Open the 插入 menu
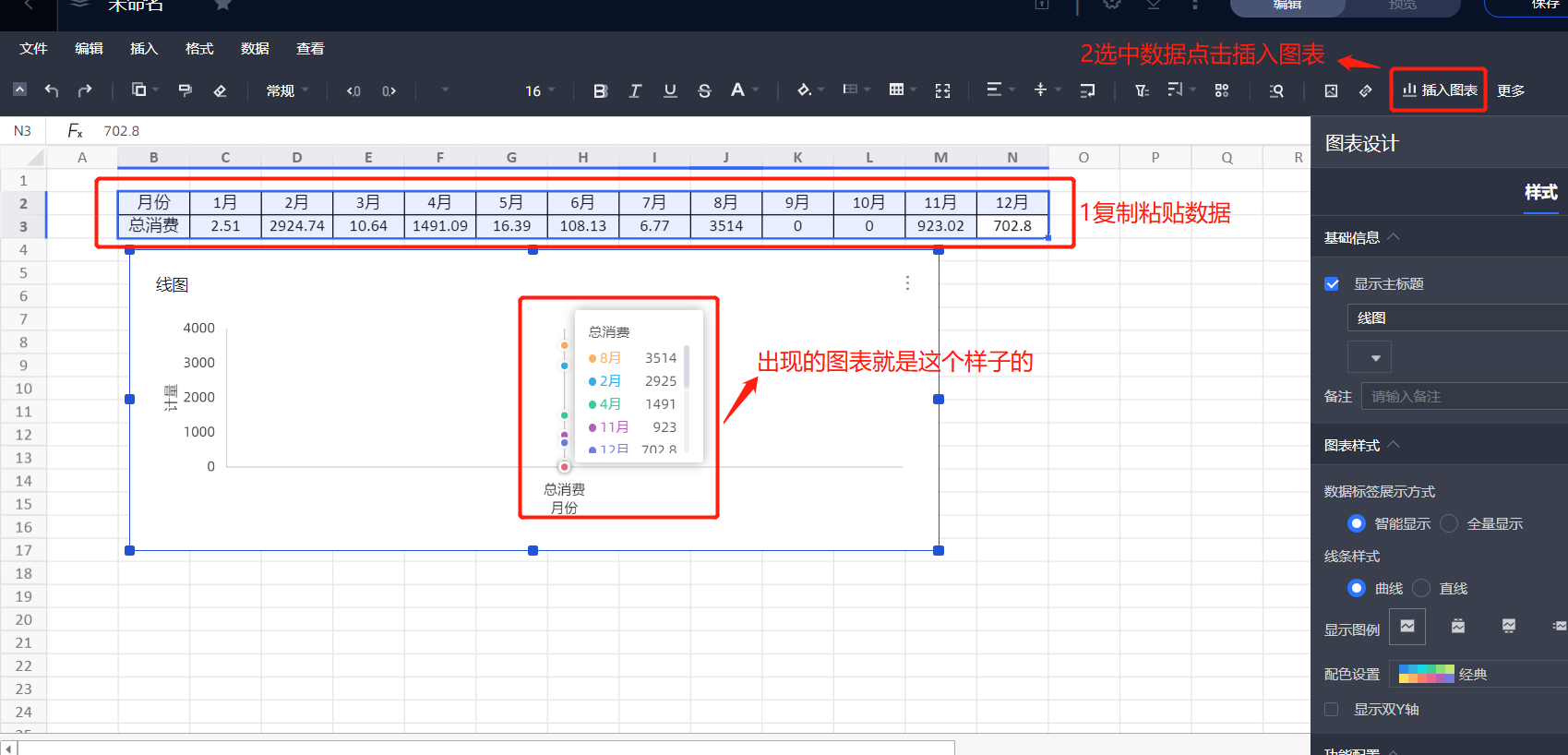 pyautogui.click(x=144, y=49)
